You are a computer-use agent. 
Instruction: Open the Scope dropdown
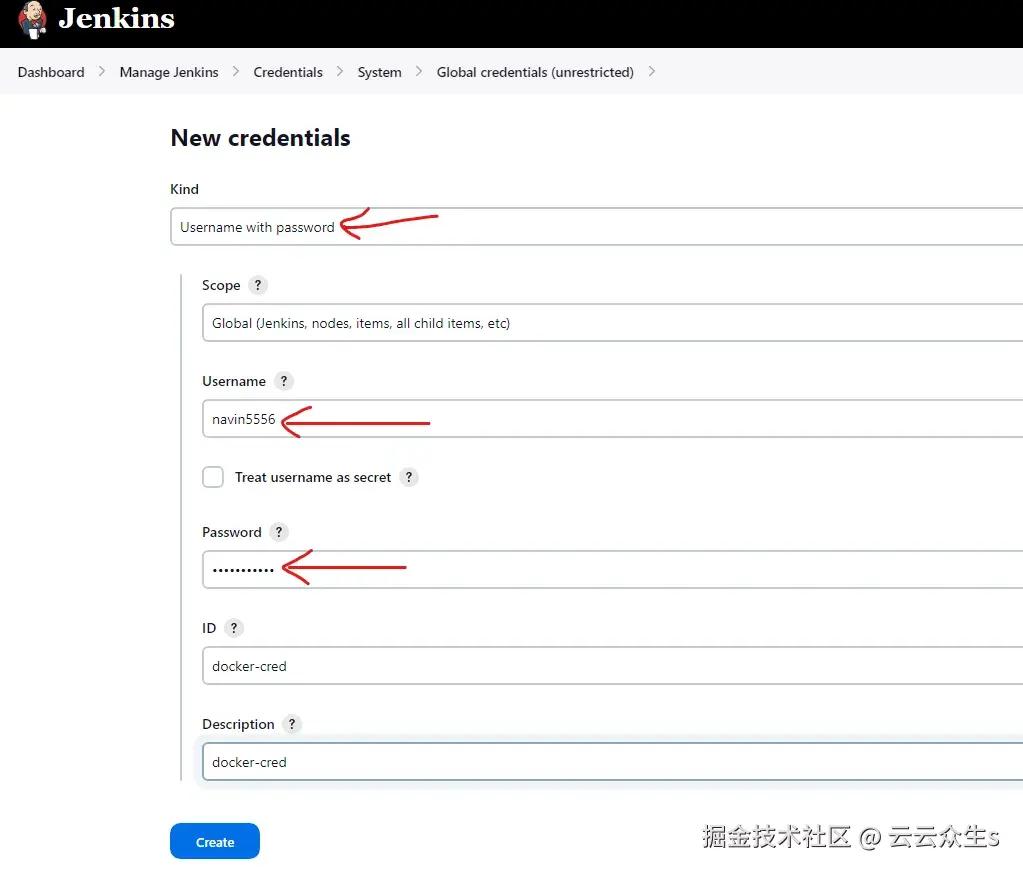coord(613,323)
